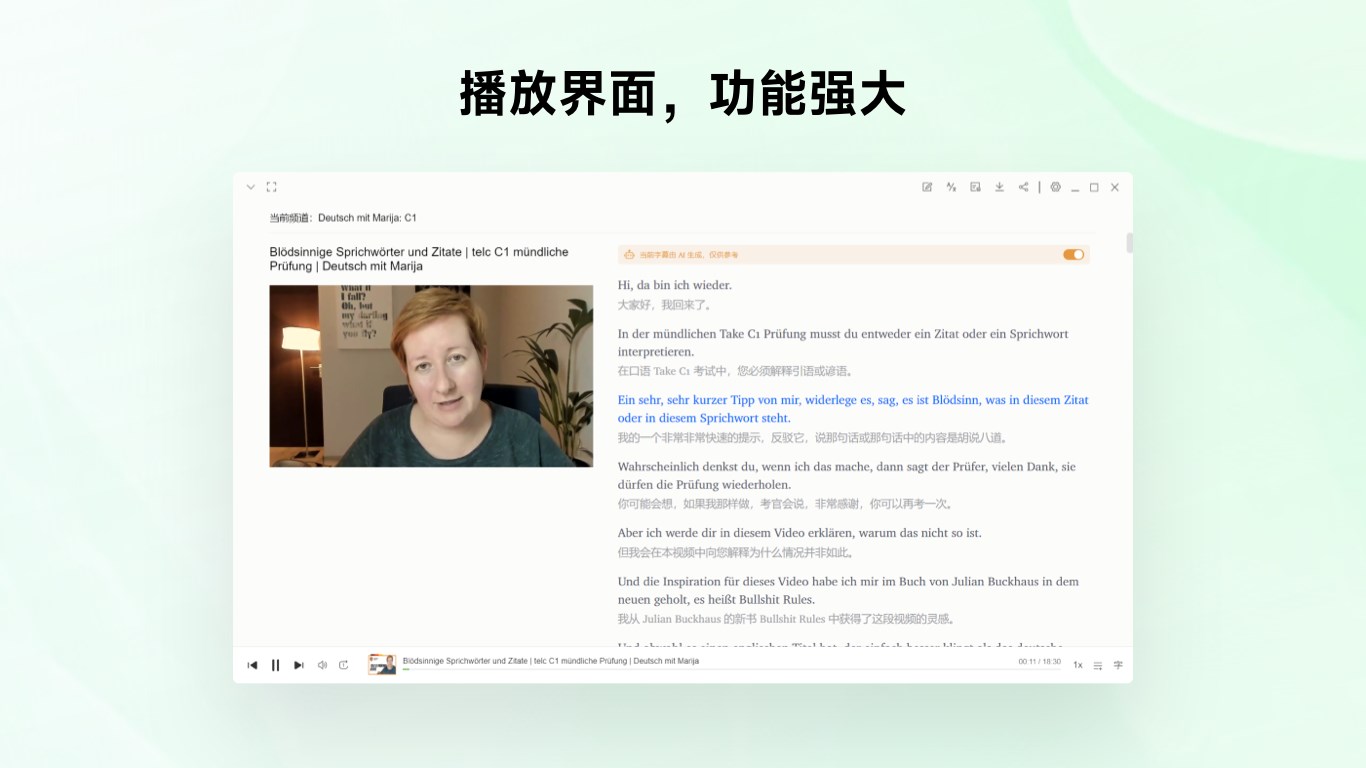Open the 1x playback speed selector

[x=1078, y=665]
